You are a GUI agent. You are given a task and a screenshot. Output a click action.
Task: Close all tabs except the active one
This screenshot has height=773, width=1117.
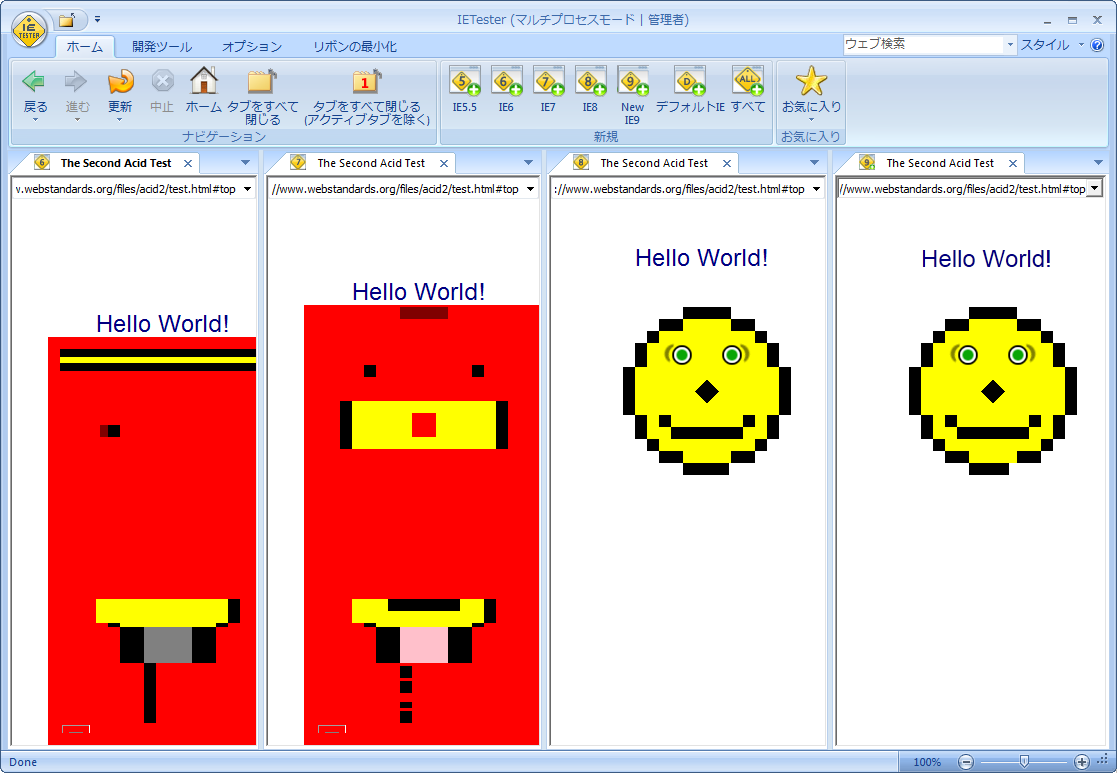coord(367,97)
